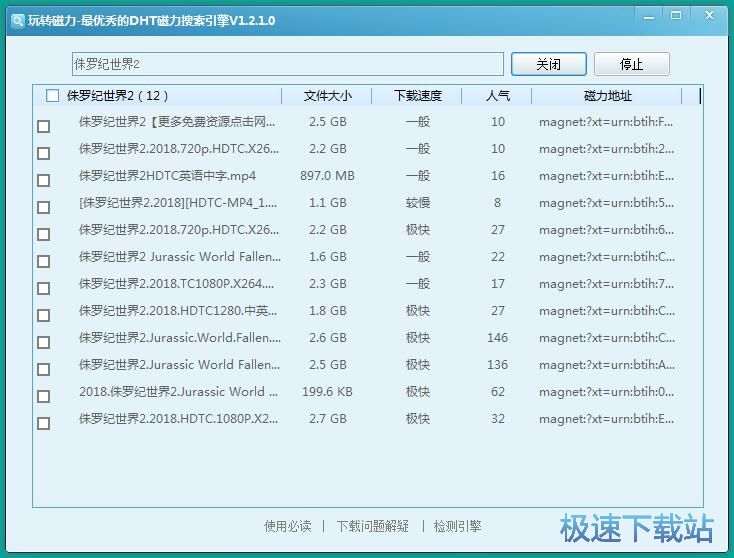The image size is (734, 558).
Task: Open the 下载问题解疑 link
Action: click(x=373, y=525)
